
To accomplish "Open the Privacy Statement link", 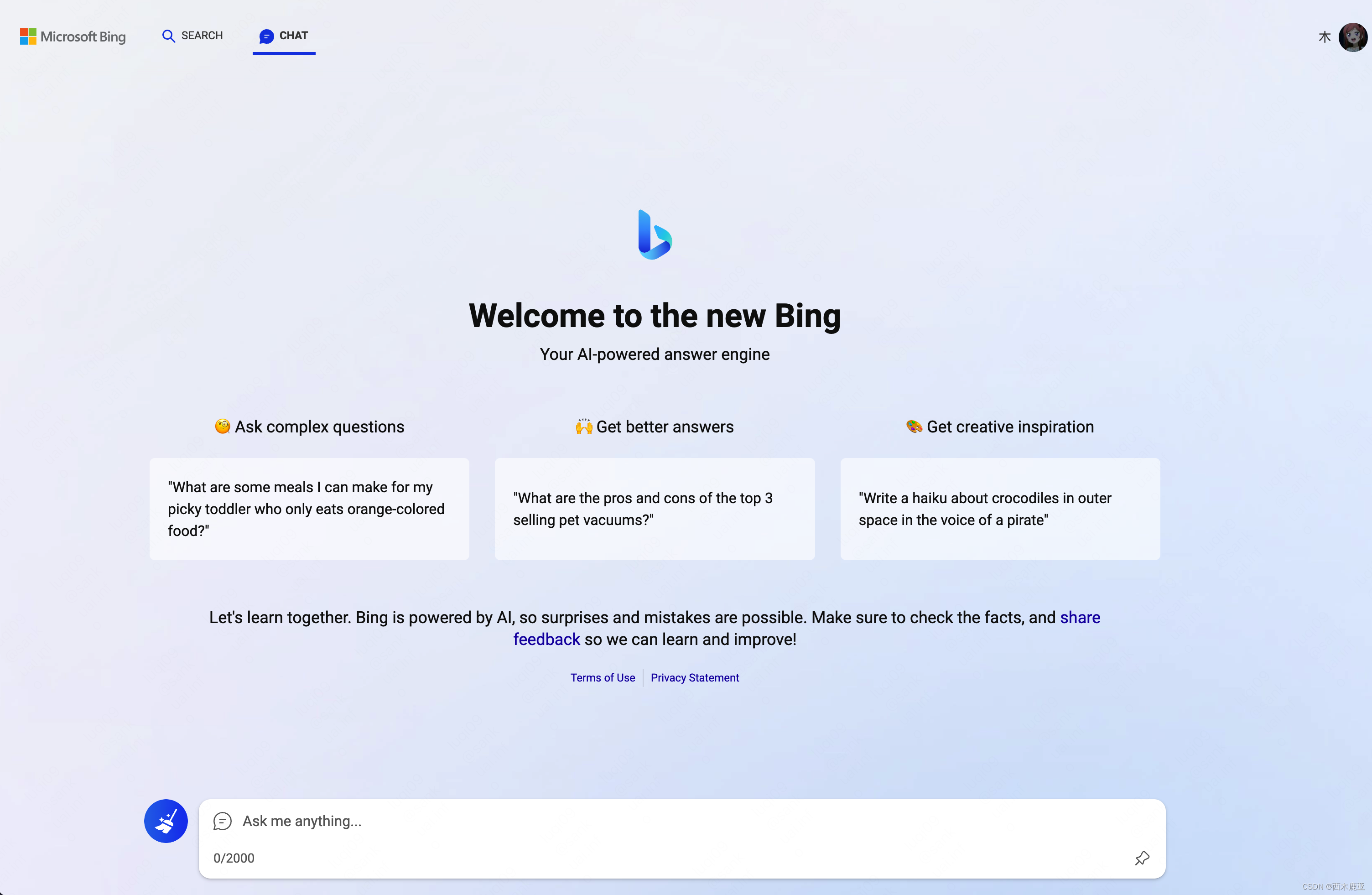I will tap(694, 677).
